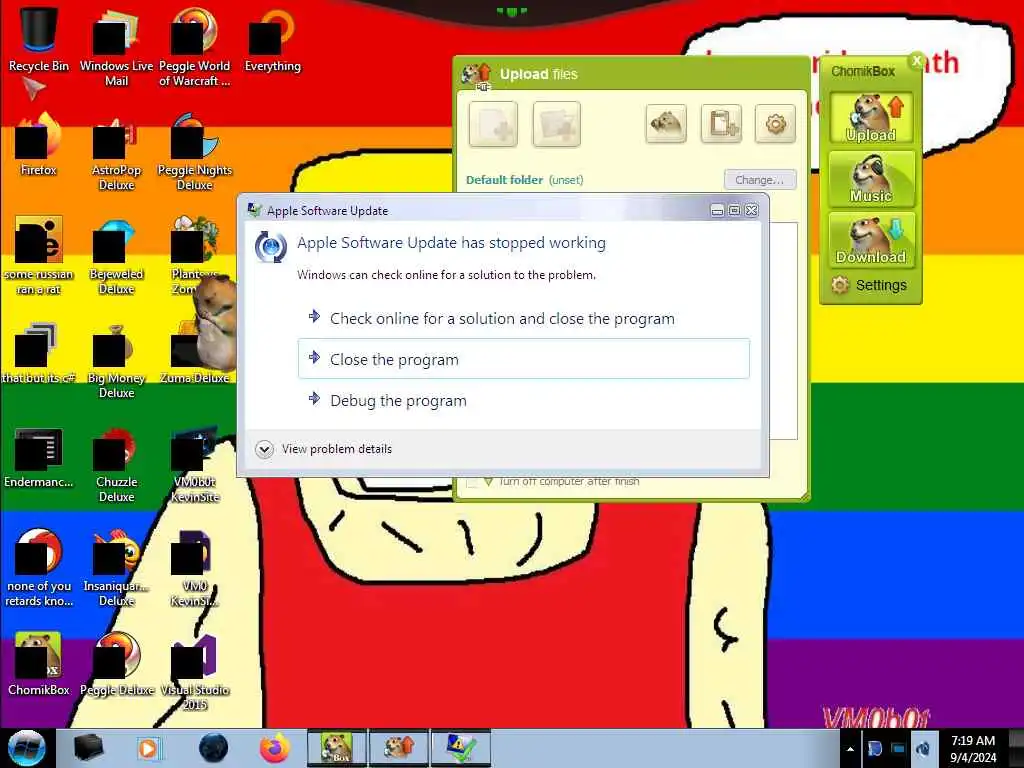Open Peggle World of Warcraft shortcut
This screenshot has height=768, width=1024.
(195, 46)
